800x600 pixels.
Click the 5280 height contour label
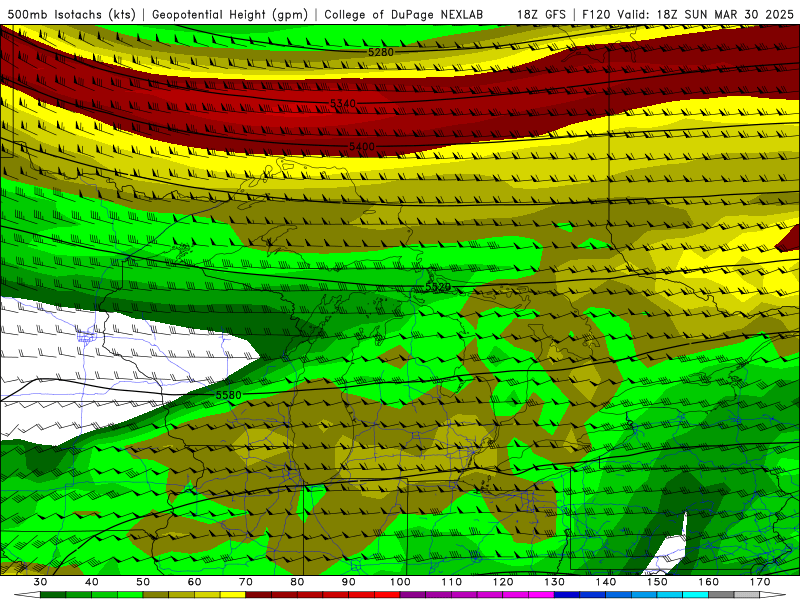click(381, 52)
